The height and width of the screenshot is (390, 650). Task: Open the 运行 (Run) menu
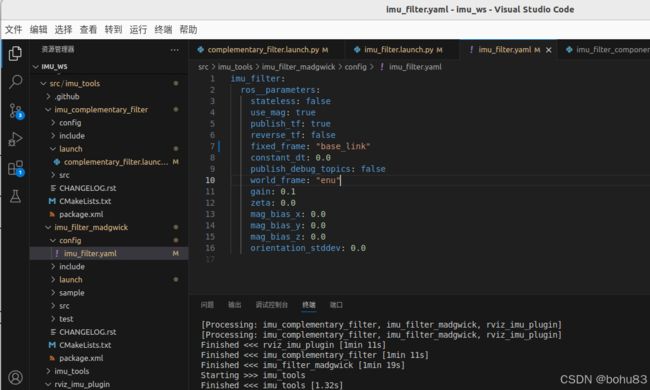(138, 29)
